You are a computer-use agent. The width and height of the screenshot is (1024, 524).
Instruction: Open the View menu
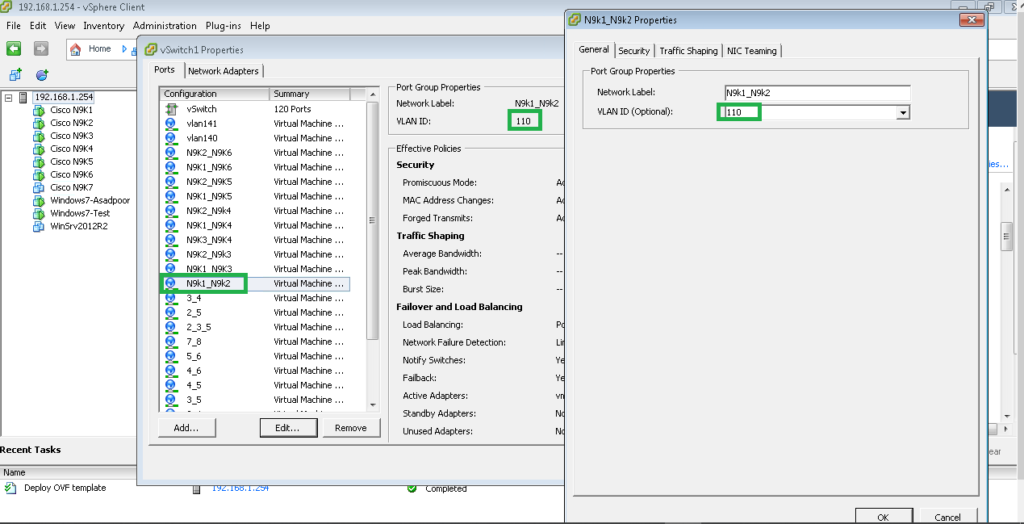[64, 25]
